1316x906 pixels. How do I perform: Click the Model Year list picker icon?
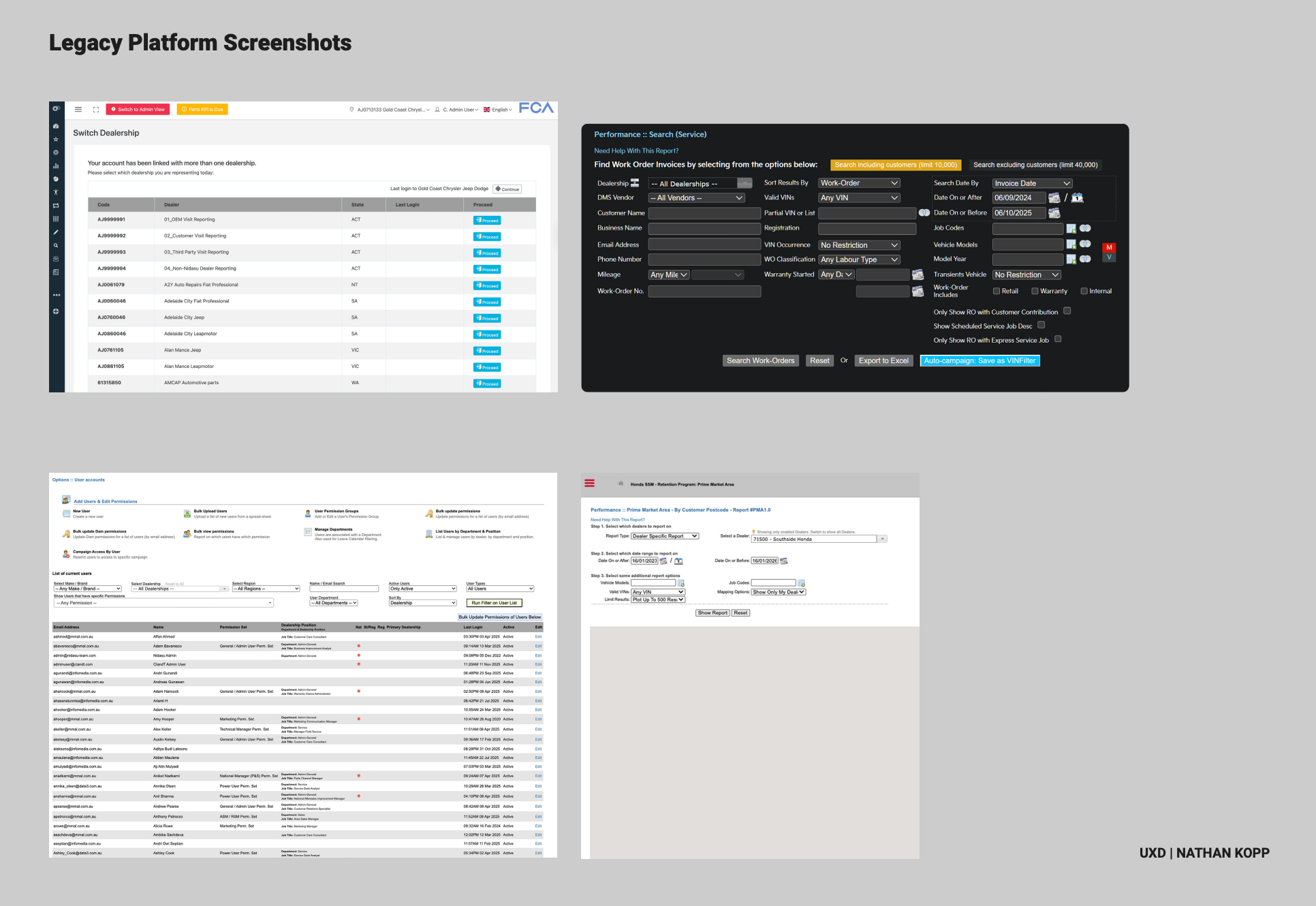point(1071,259)
